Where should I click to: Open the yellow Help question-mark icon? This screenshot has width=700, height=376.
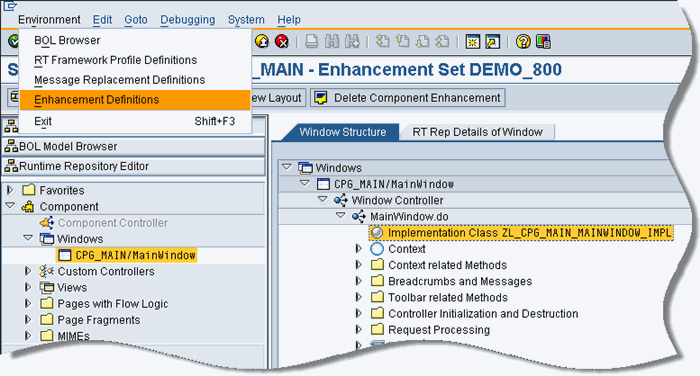[523, 42]
